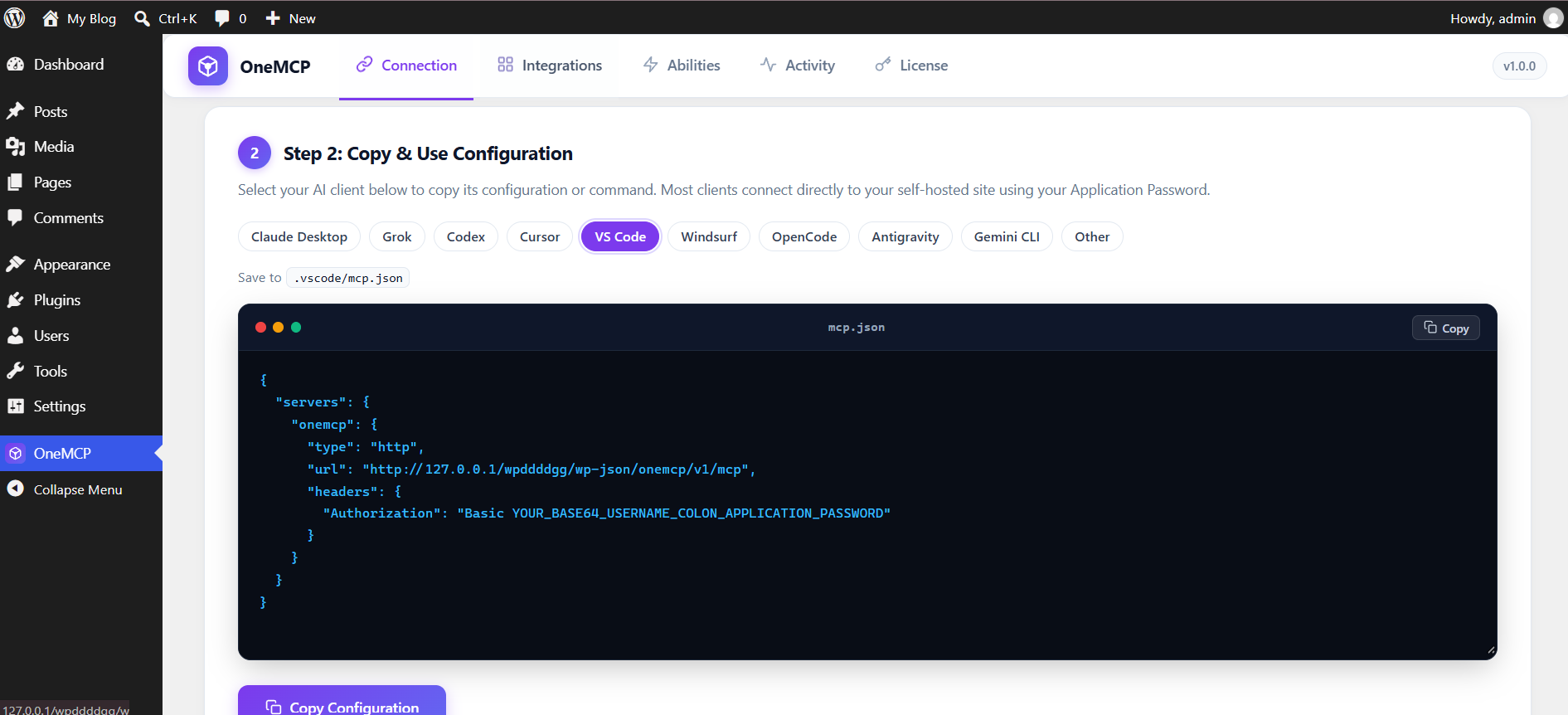Screen dimensions: 1568x715
Task: Open the License tab
Action: click(911, 66)
